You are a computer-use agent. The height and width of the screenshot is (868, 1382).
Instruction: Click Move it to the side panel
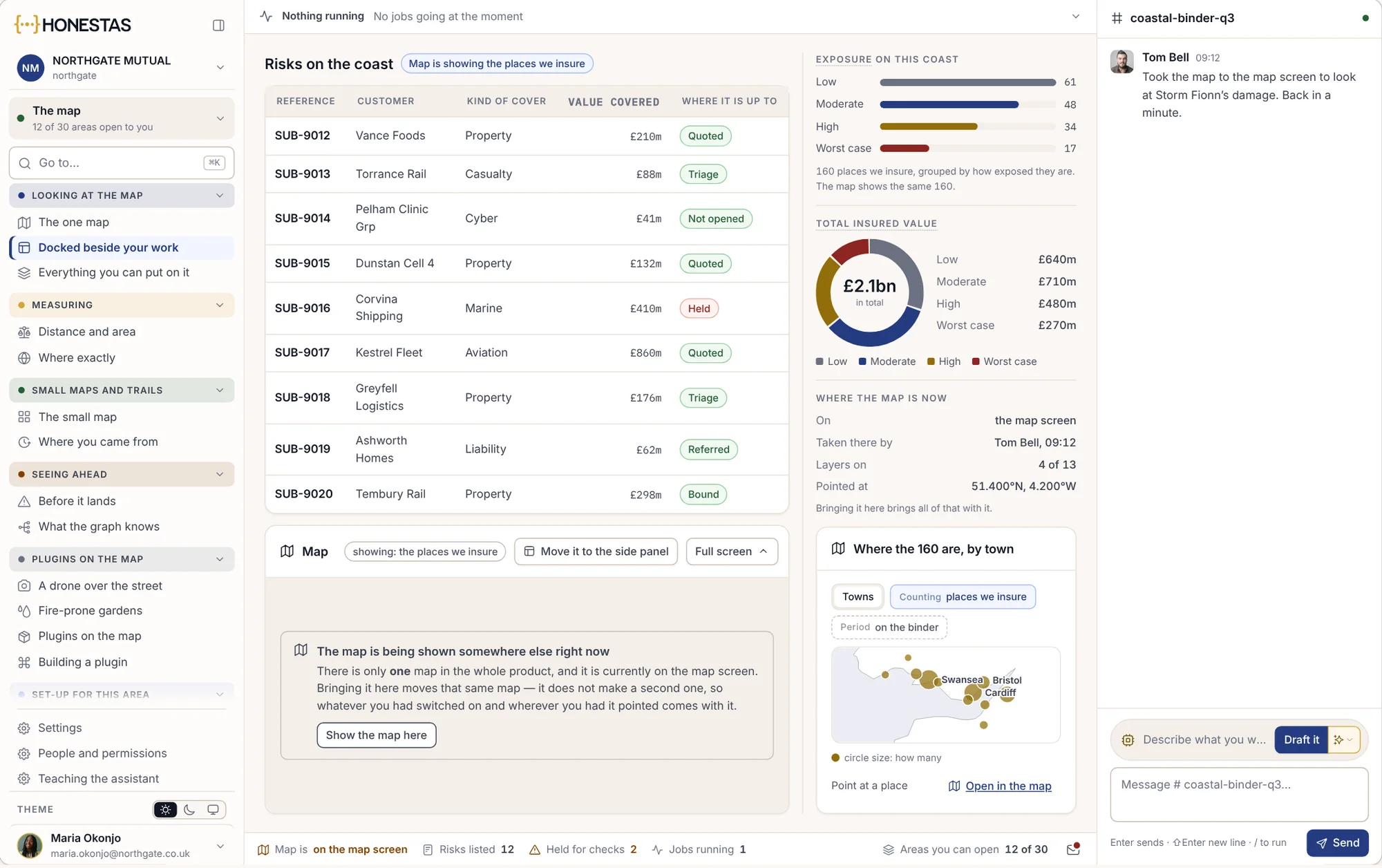[x=596, y=551]
